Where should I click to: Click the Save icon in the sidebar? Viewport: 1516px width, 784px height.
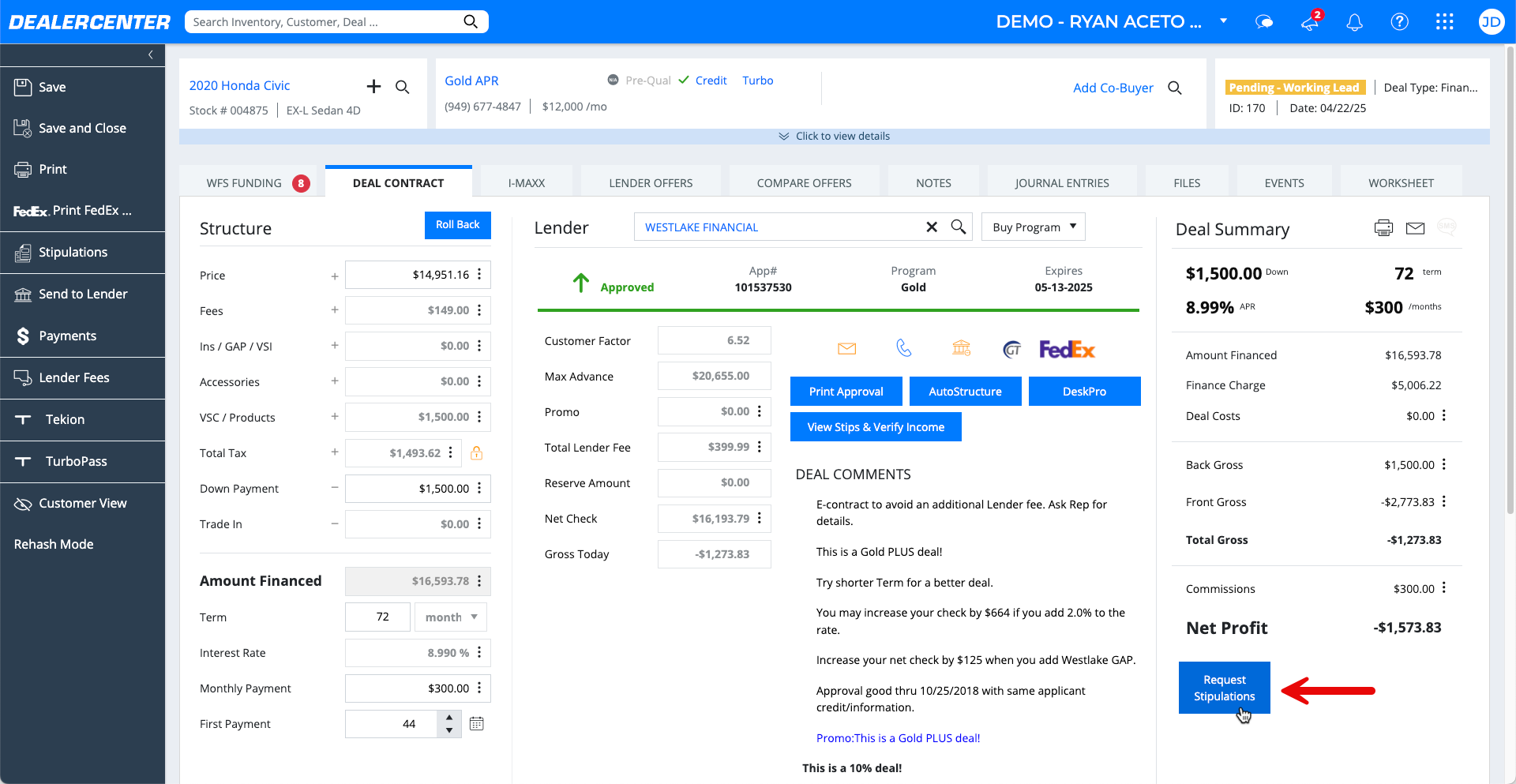click(23, 87)
